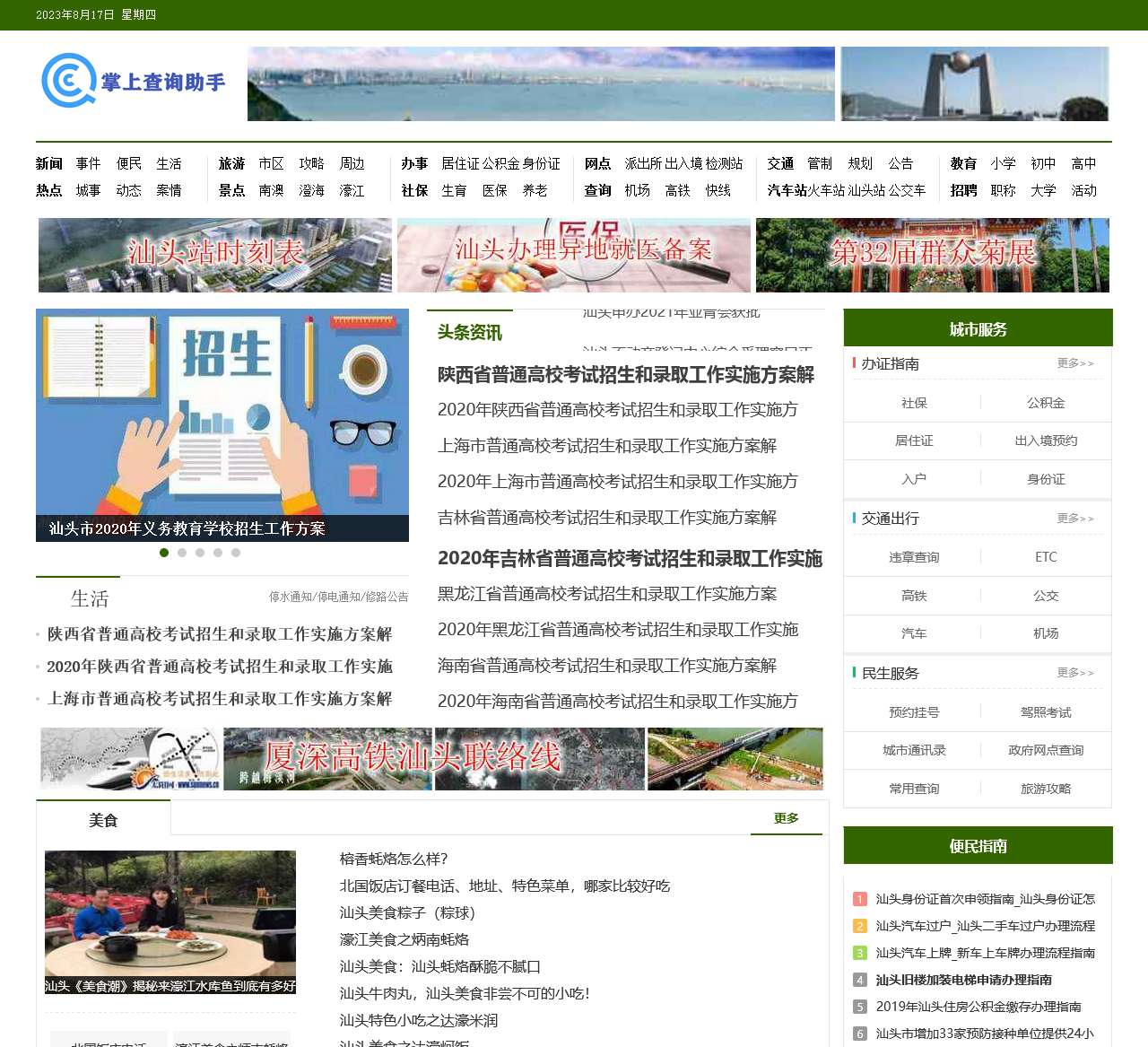
Task: Select the second carousel indicator dot
Action: pos(182,553)
